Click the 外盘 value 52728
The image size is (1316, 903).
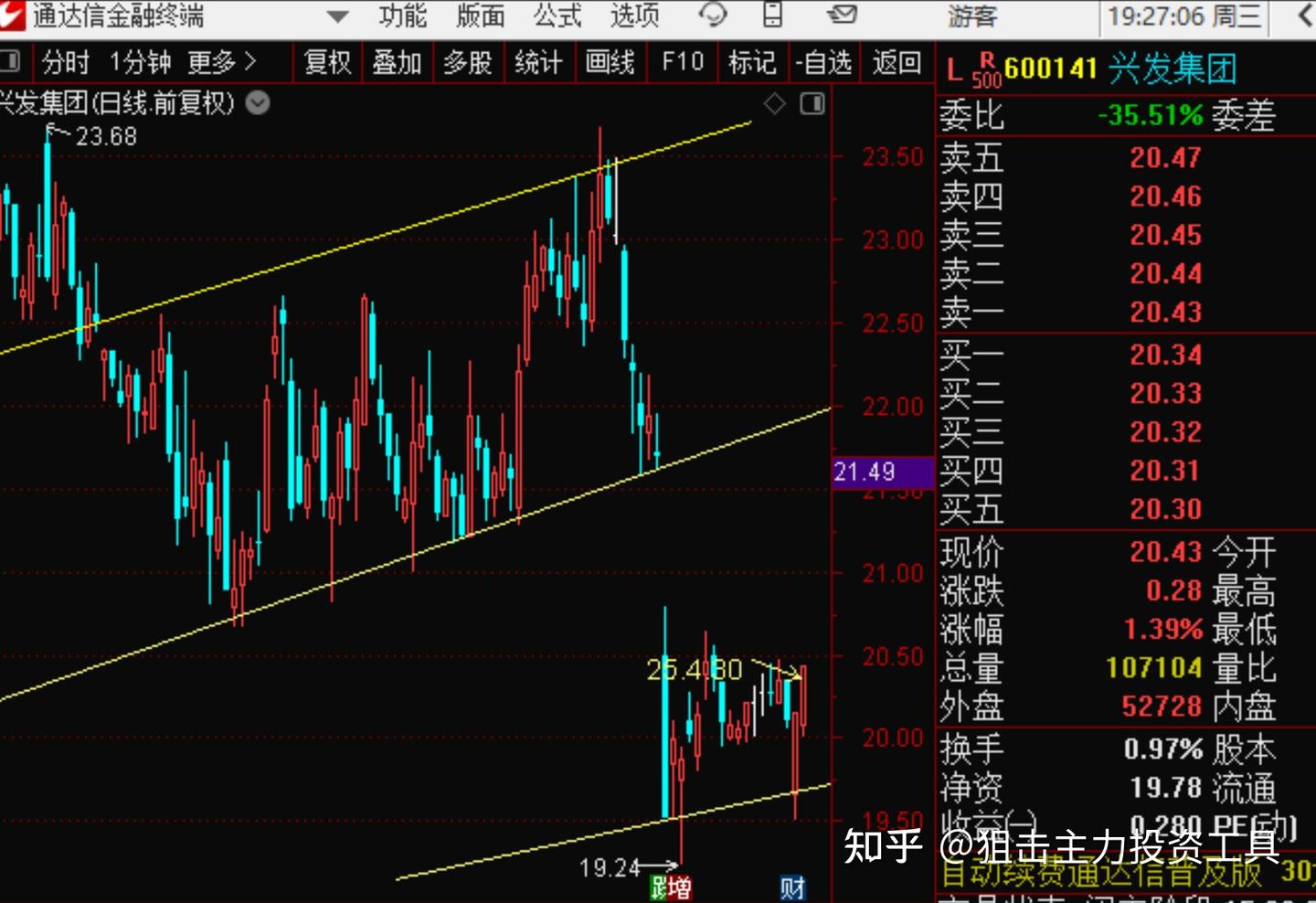click(1162, 706)
